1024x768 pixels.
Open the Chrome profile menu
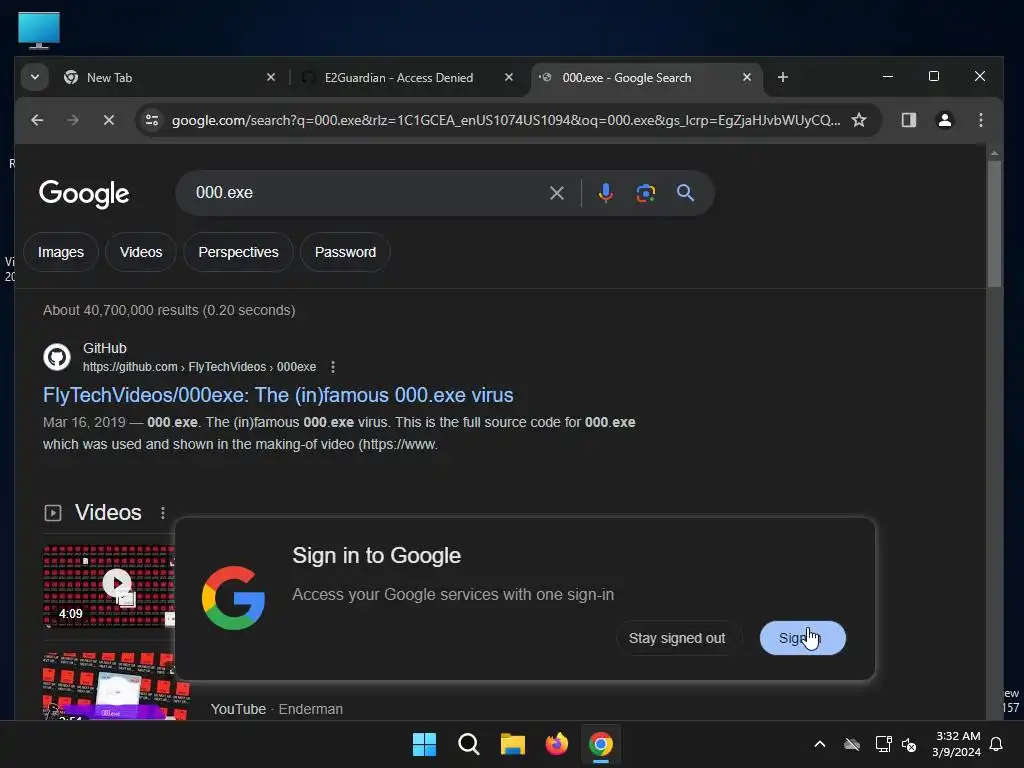click(944, 120)
